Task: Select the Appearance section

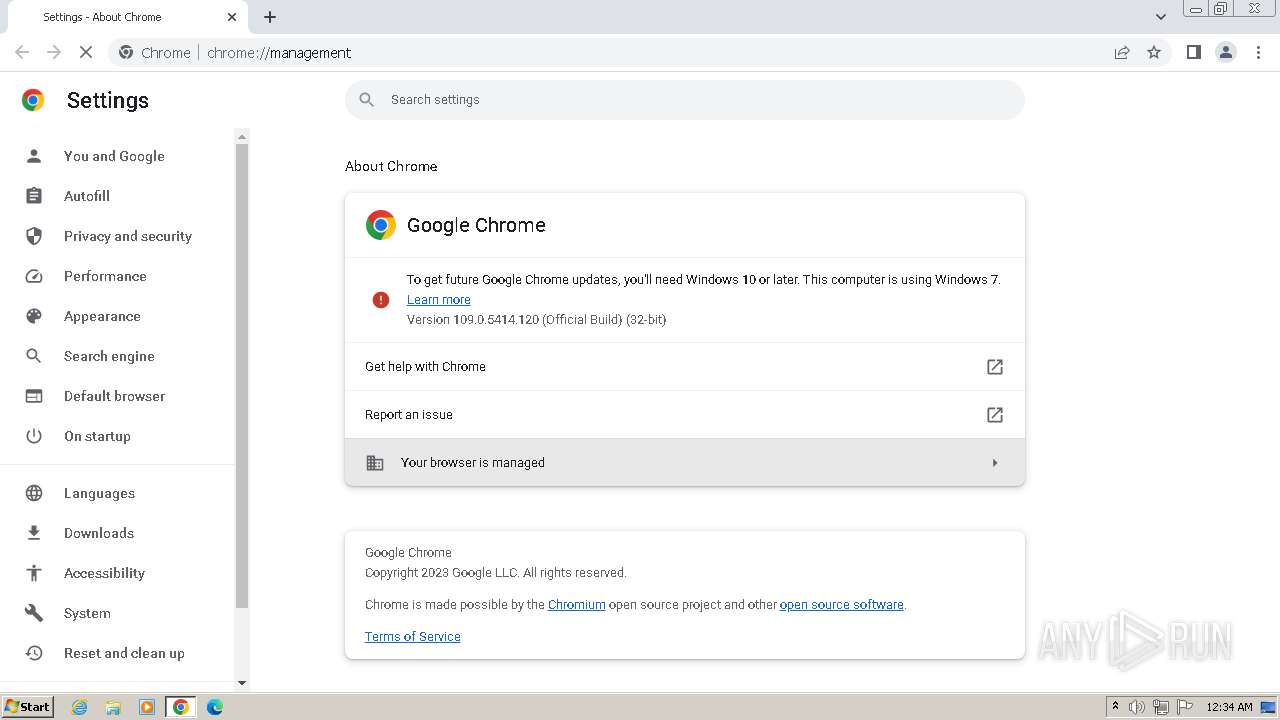Action: (102, 316)
